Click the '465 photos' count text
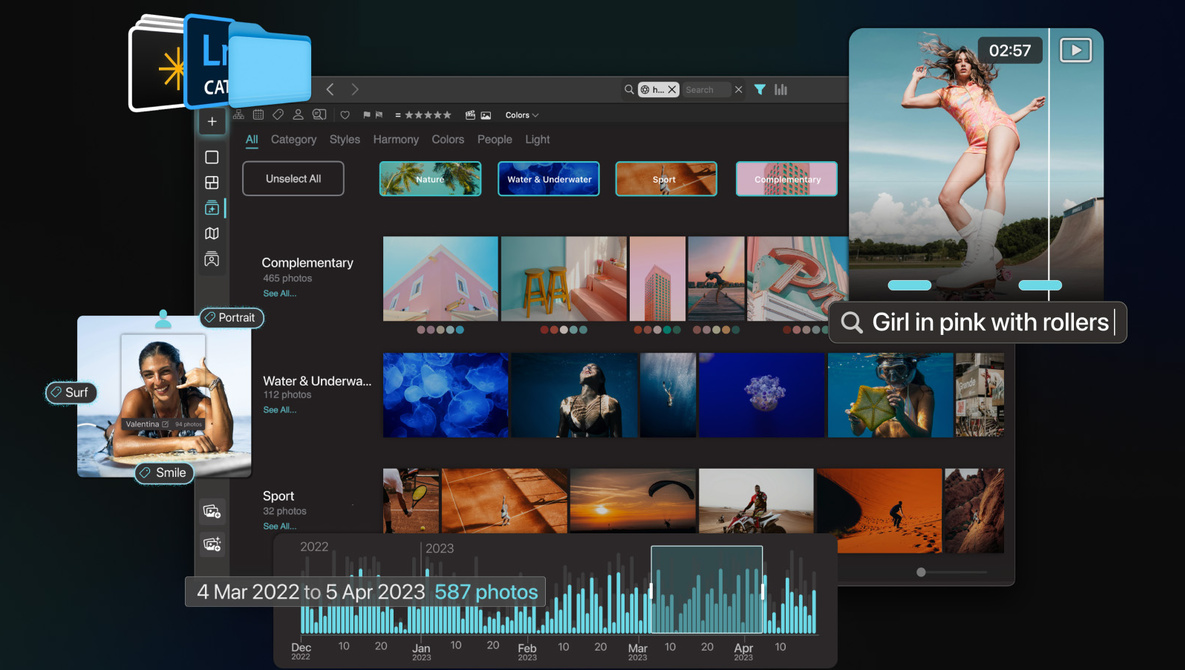Viewport: 1185px width, 670px height. [287, 278]
